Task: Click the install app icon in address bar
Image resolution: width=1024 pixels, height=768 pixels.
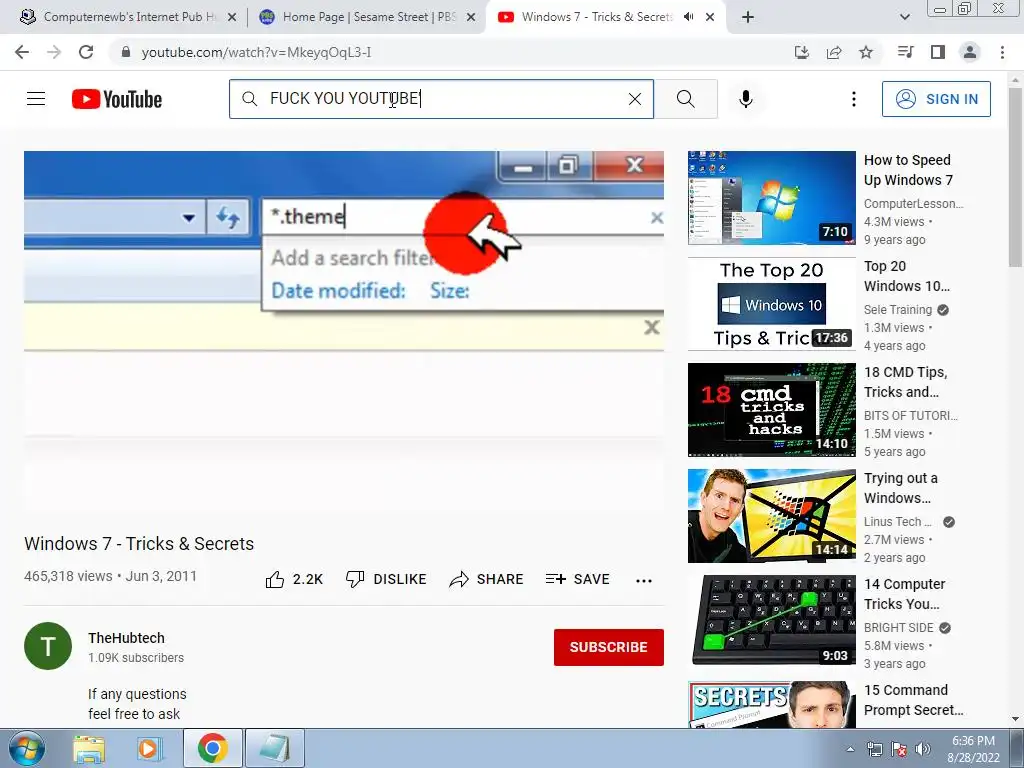Action: 801,52
